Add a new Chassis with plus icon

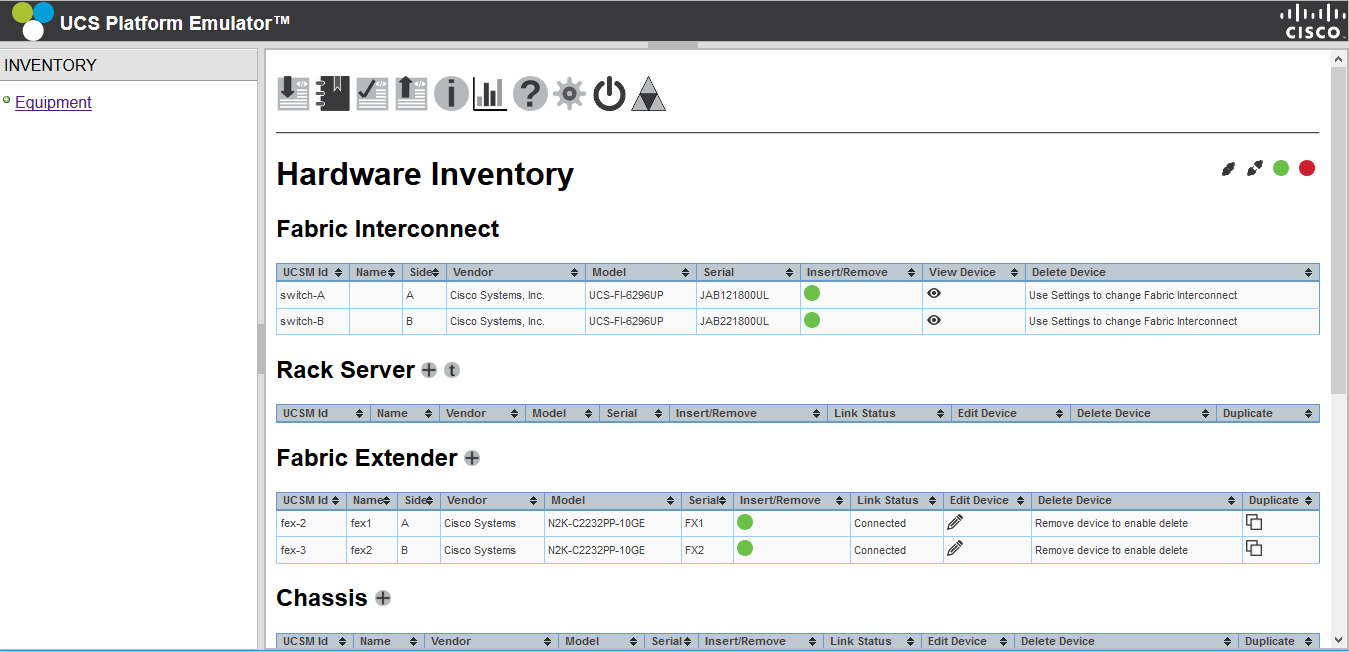pos(383,598)
